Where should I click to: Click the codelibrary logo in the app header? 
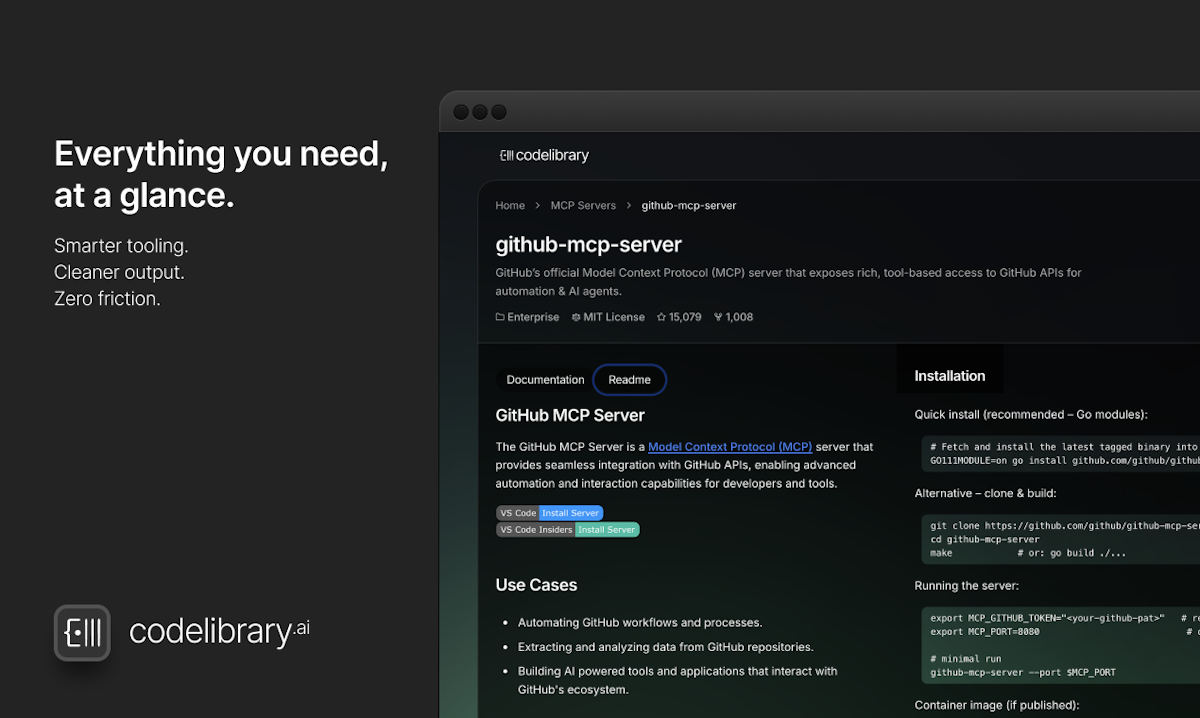tap(544, 155)
